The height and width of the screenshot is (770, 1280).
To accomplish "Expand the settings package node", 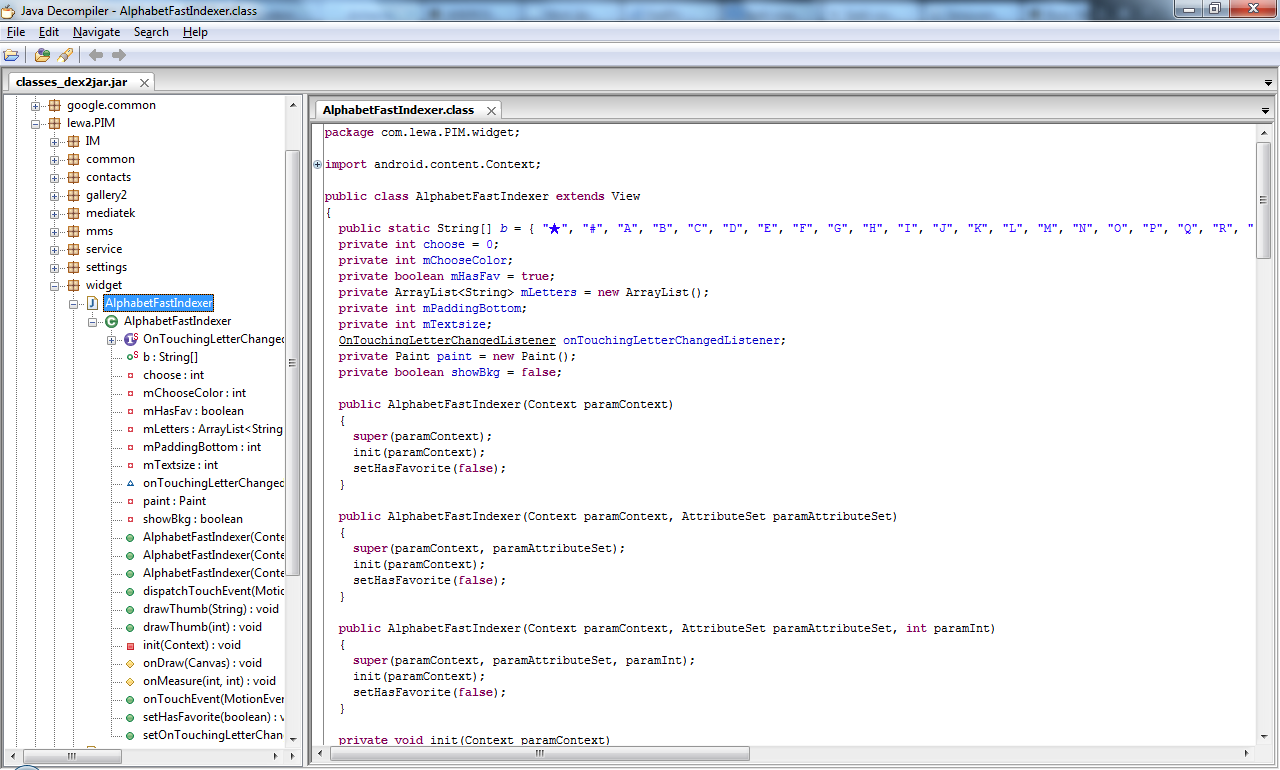I will (x=55, y=267).
